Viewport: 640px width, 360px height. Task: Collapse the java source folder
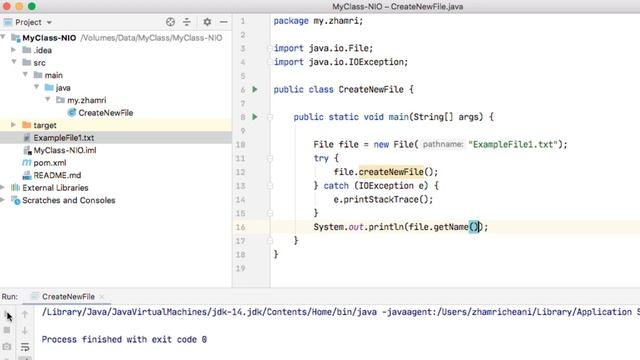(37, 87)
